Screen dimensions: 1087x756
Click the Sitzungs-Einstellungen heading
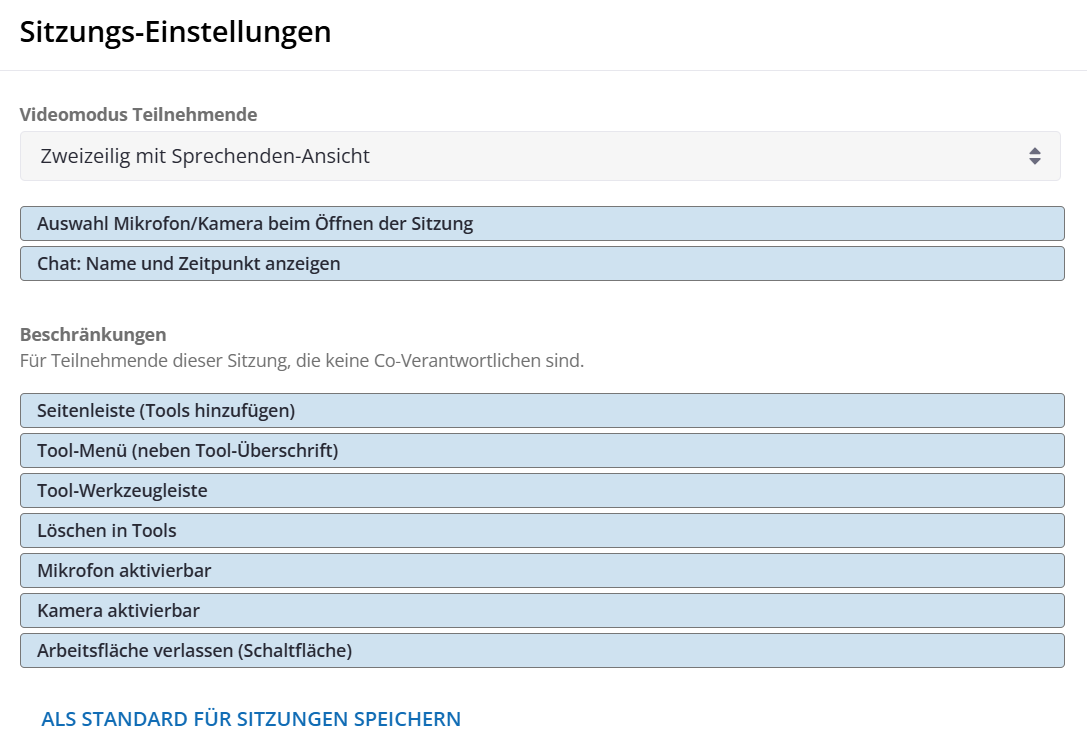point(175,32)
